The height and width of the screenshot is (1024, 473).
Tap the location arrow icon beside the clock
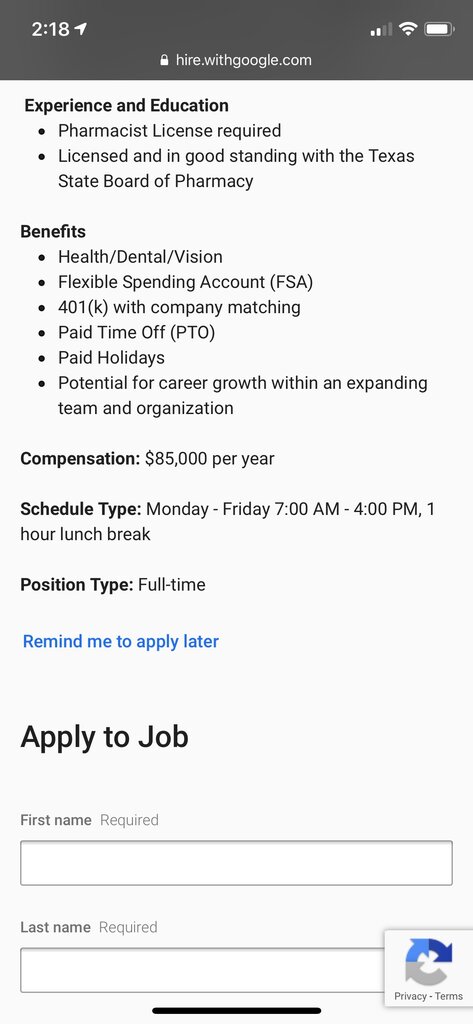click(x=82, y=29)
